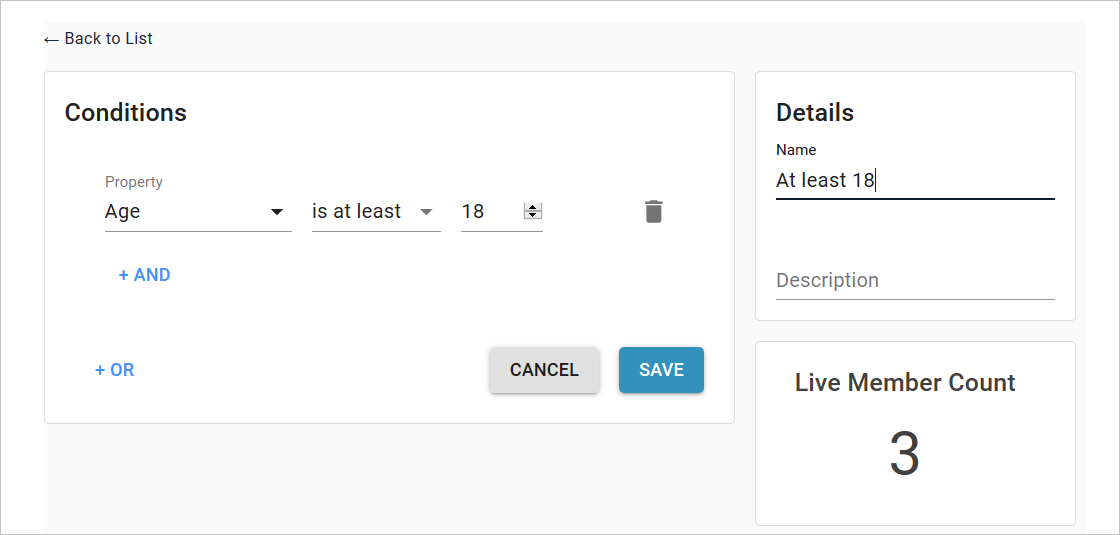1120x535 pixels.
Task: Expand the Age property dropdown arrow
Action: click(x=277, y=212)
